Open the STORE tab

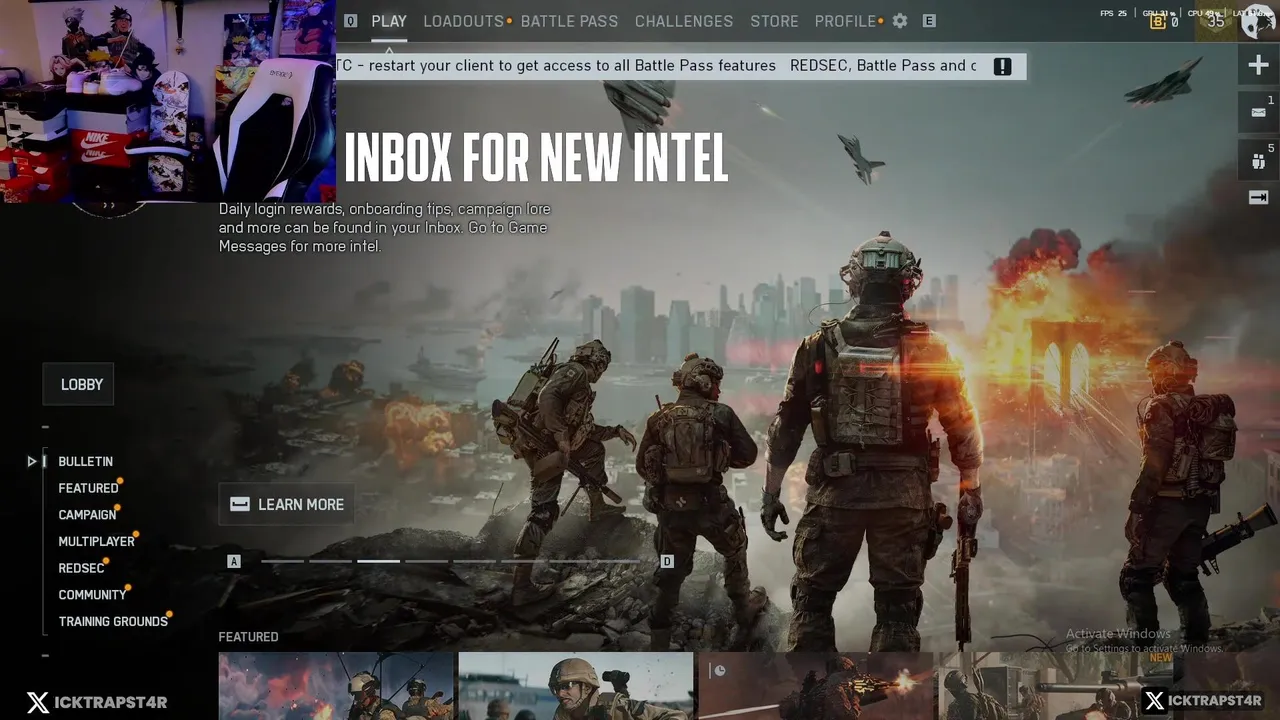point(774,21)
